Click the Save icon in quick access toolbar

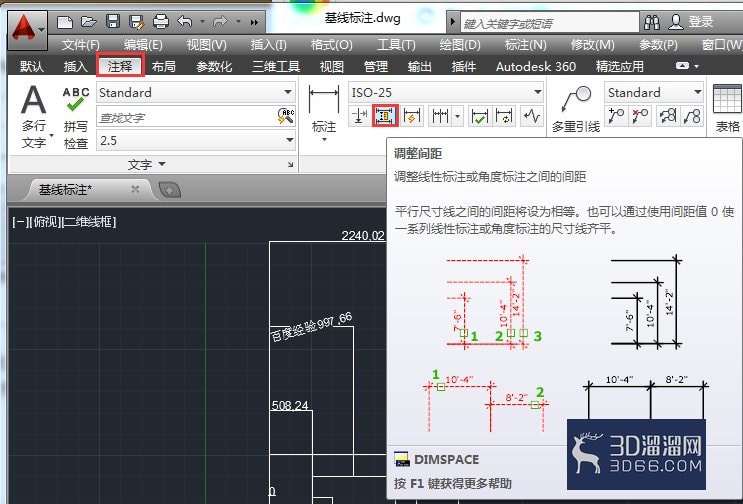click(x=113, y=22)
